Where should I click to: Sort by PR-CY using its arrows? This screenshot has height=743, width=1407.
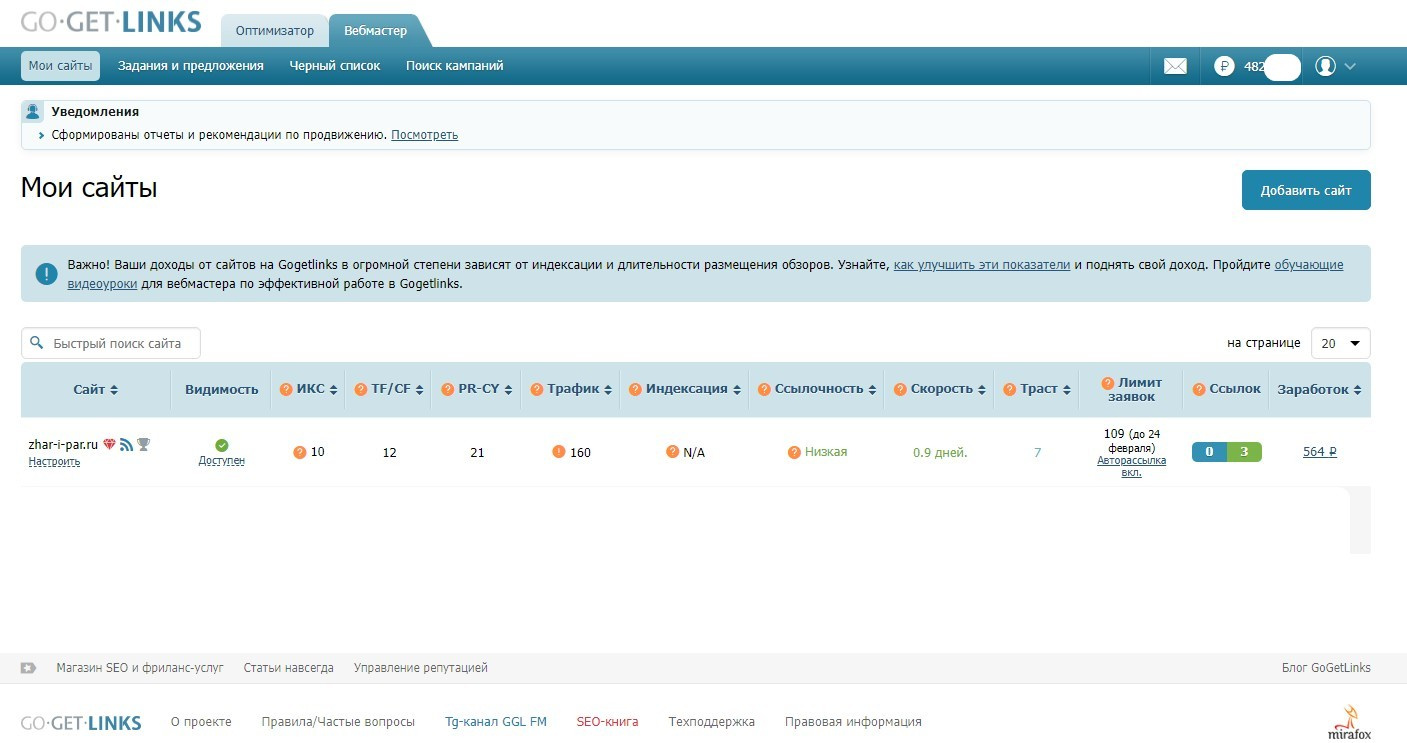coord(509,390)
